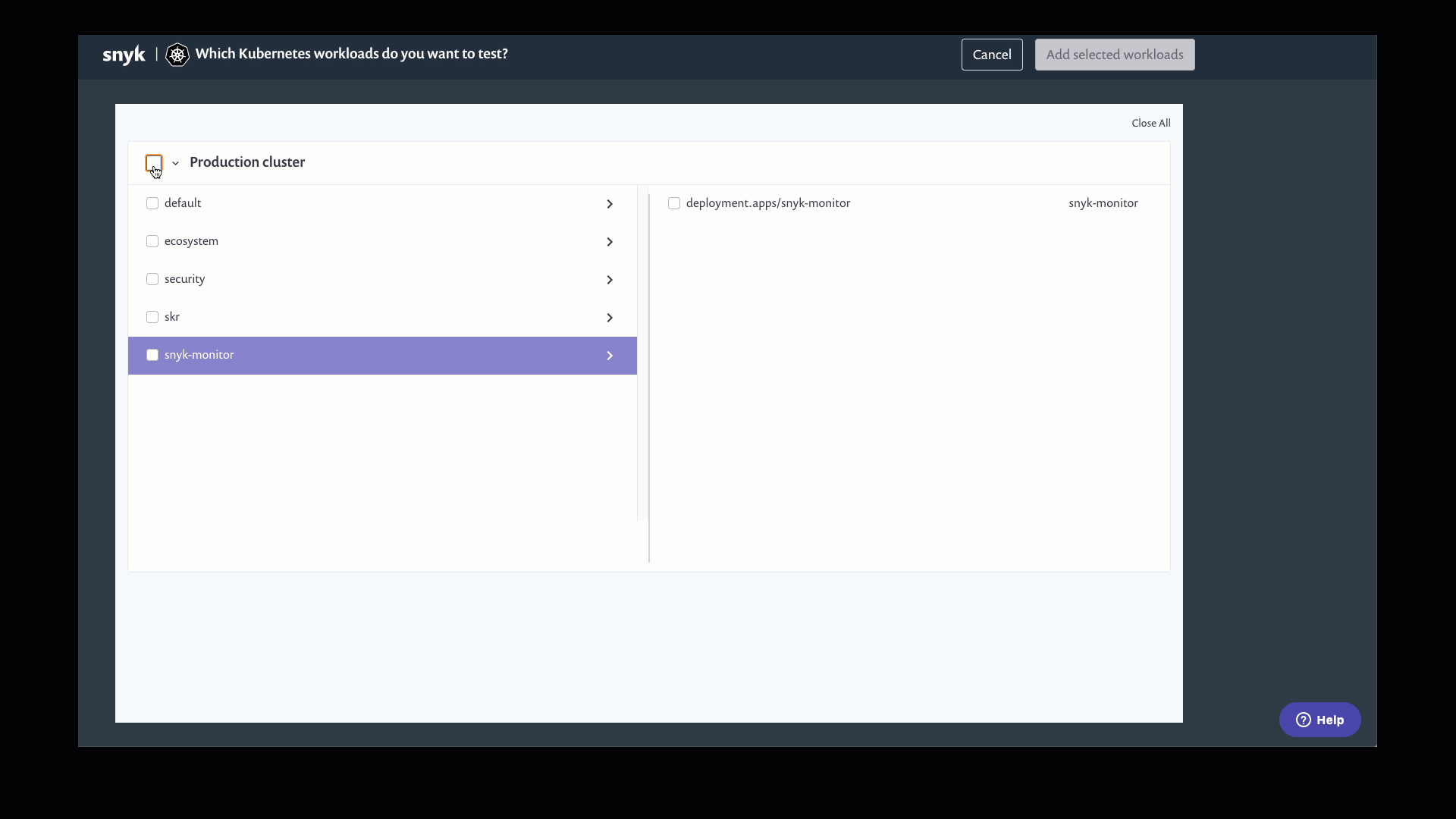Screen dimensions: 1456x819
Task: Click the Cancel button
Action: 992,55
